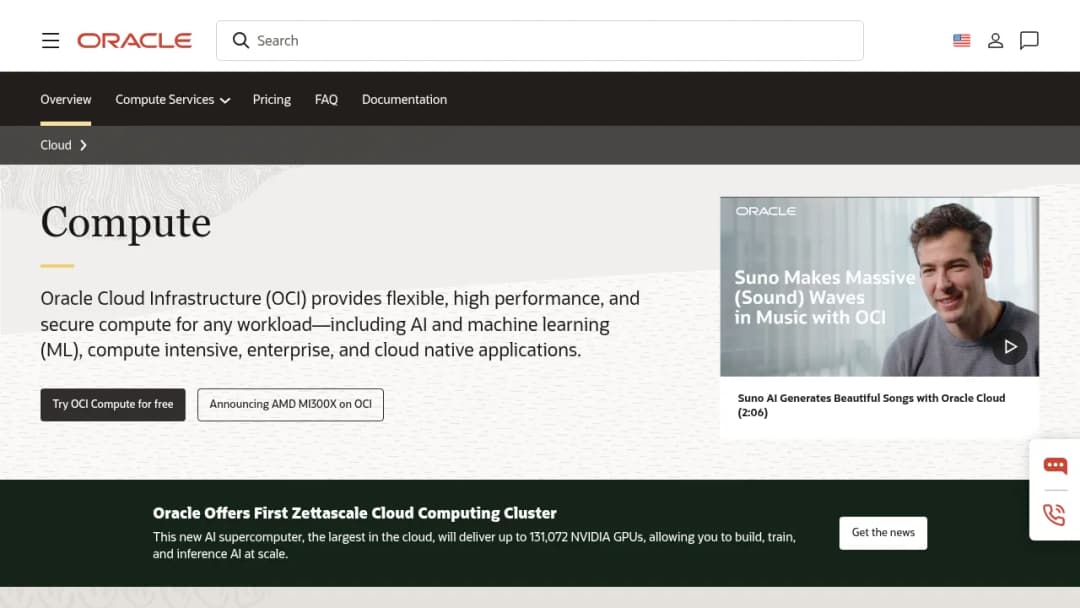Viewport: 1080px width, 608px height.
Task: Open Suno AI Generates Beautiful Songs link
Action: coord(871,405)
